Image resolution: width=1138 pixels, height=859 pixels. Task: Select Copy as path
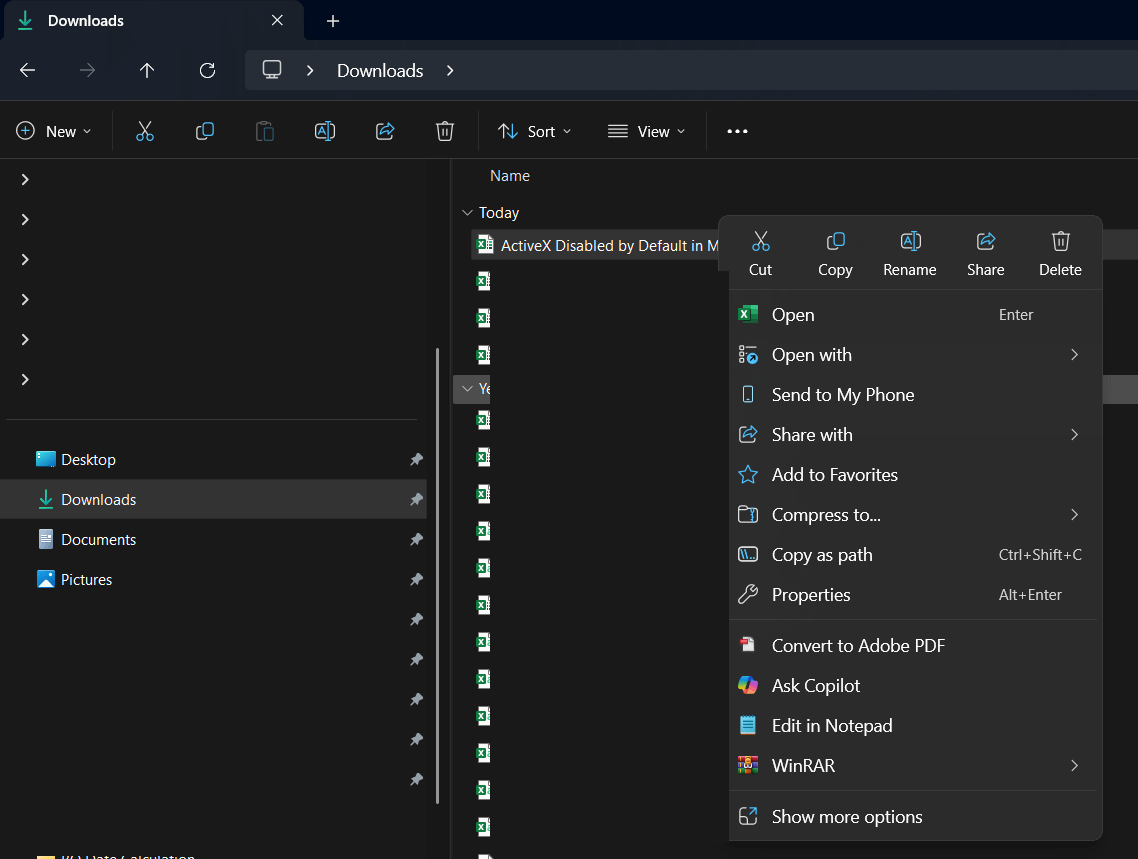click(x=915, y=554)
